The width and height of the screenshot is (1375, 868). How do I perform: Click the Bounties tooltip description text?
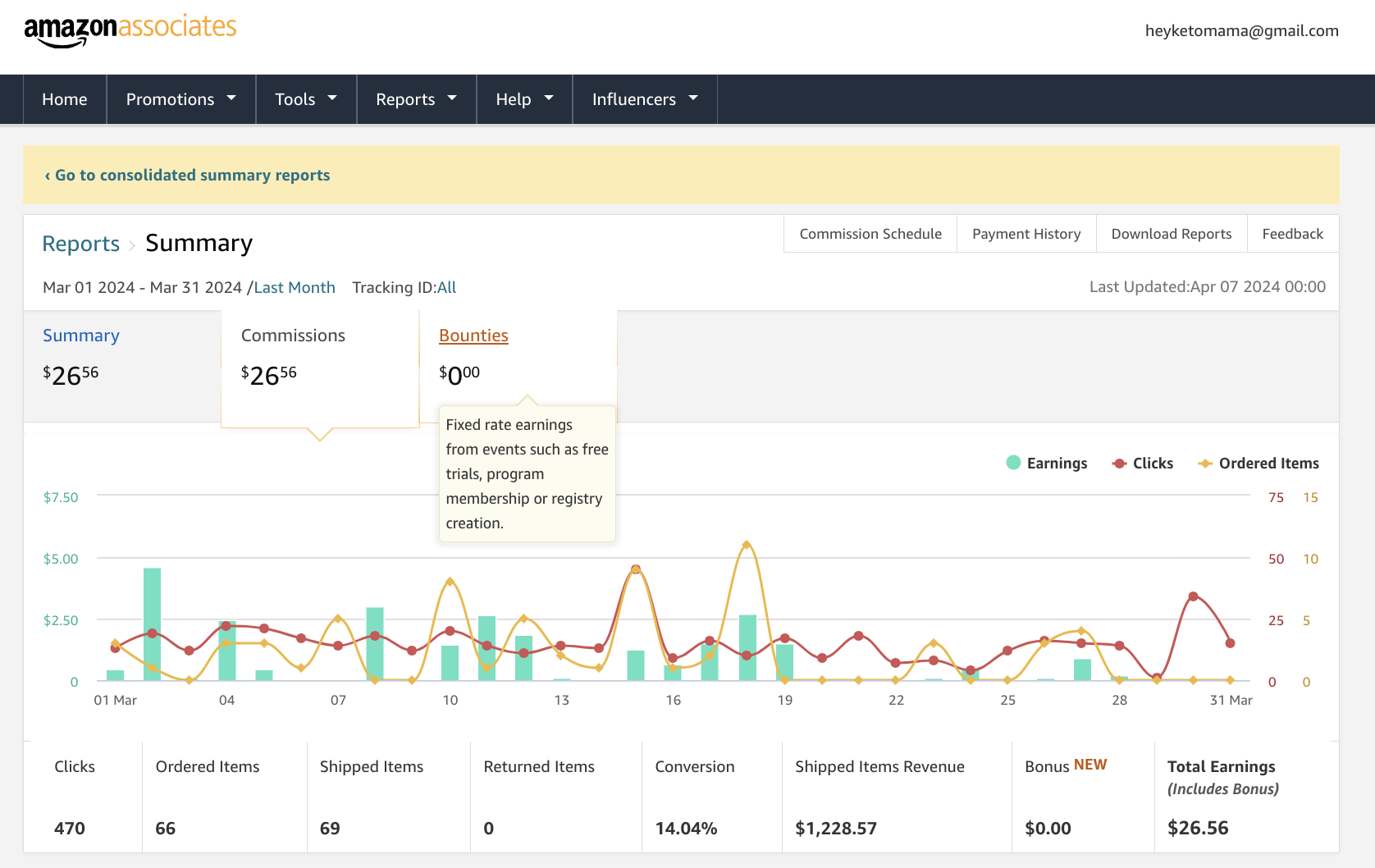point(528,474)
